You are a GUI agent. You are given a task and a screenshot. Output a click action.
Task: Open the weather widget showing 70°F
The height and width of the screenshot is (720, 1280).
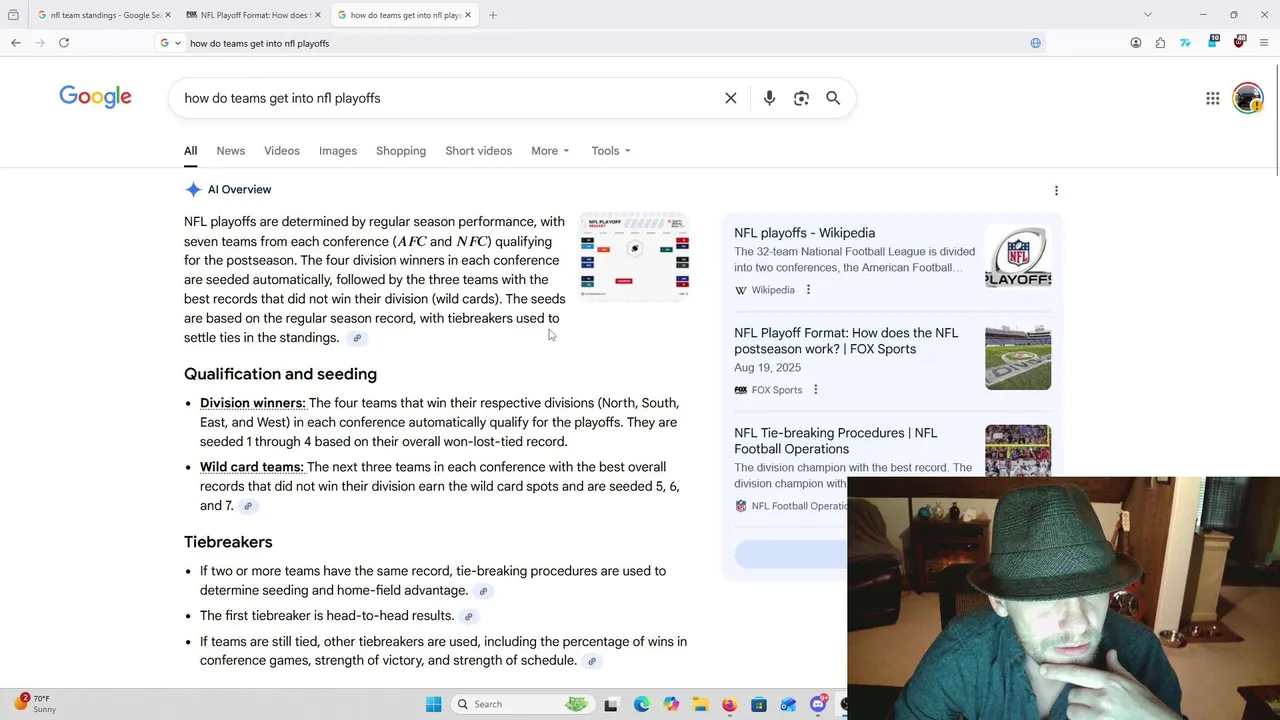click(36, 704)
